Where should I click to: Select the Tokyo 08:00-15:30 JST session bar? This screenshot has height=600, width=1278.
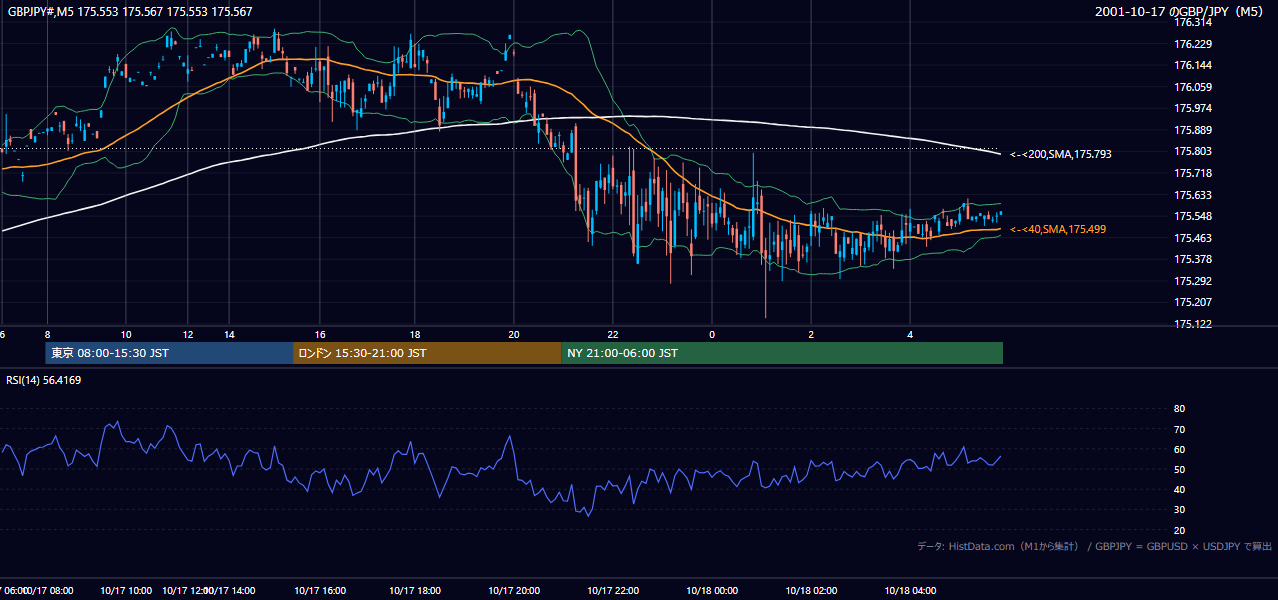coord(169,353)
